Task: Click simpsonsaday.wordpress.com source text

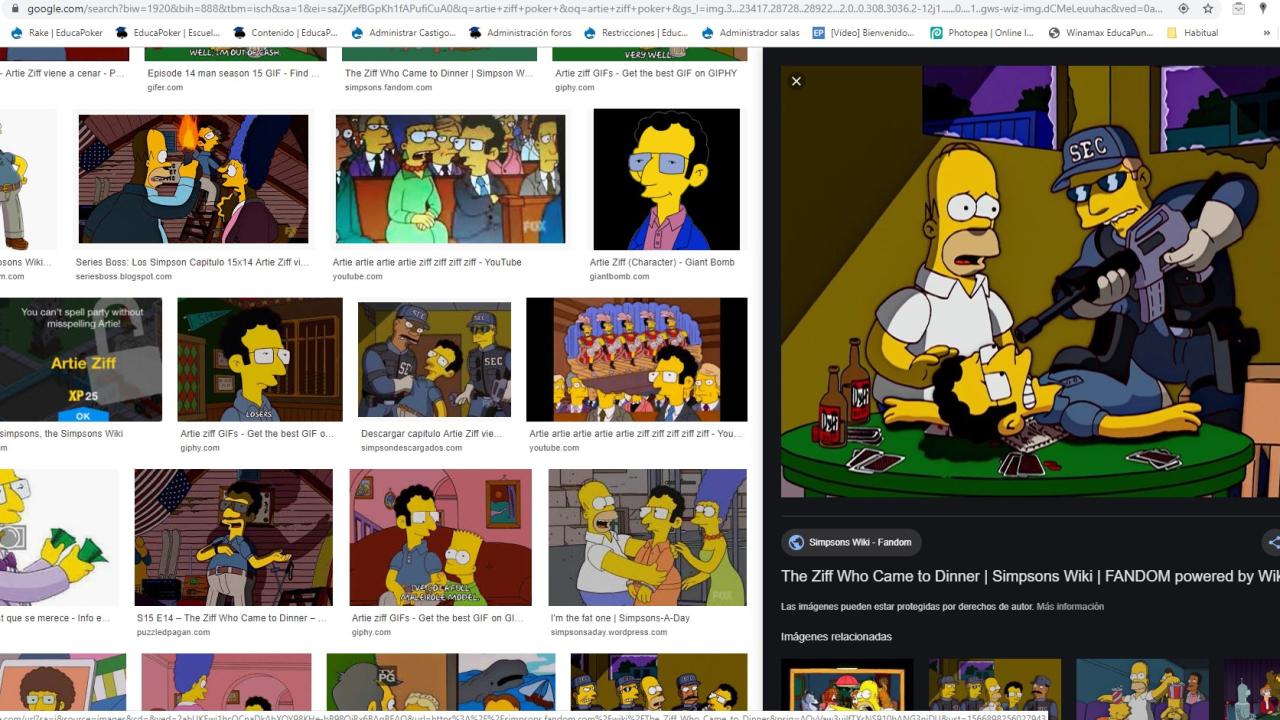Action: coord(608,632)
